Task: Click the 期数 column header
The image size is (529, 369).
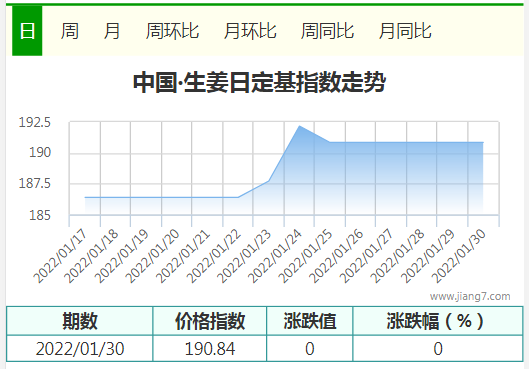Action: coord(80,321)
